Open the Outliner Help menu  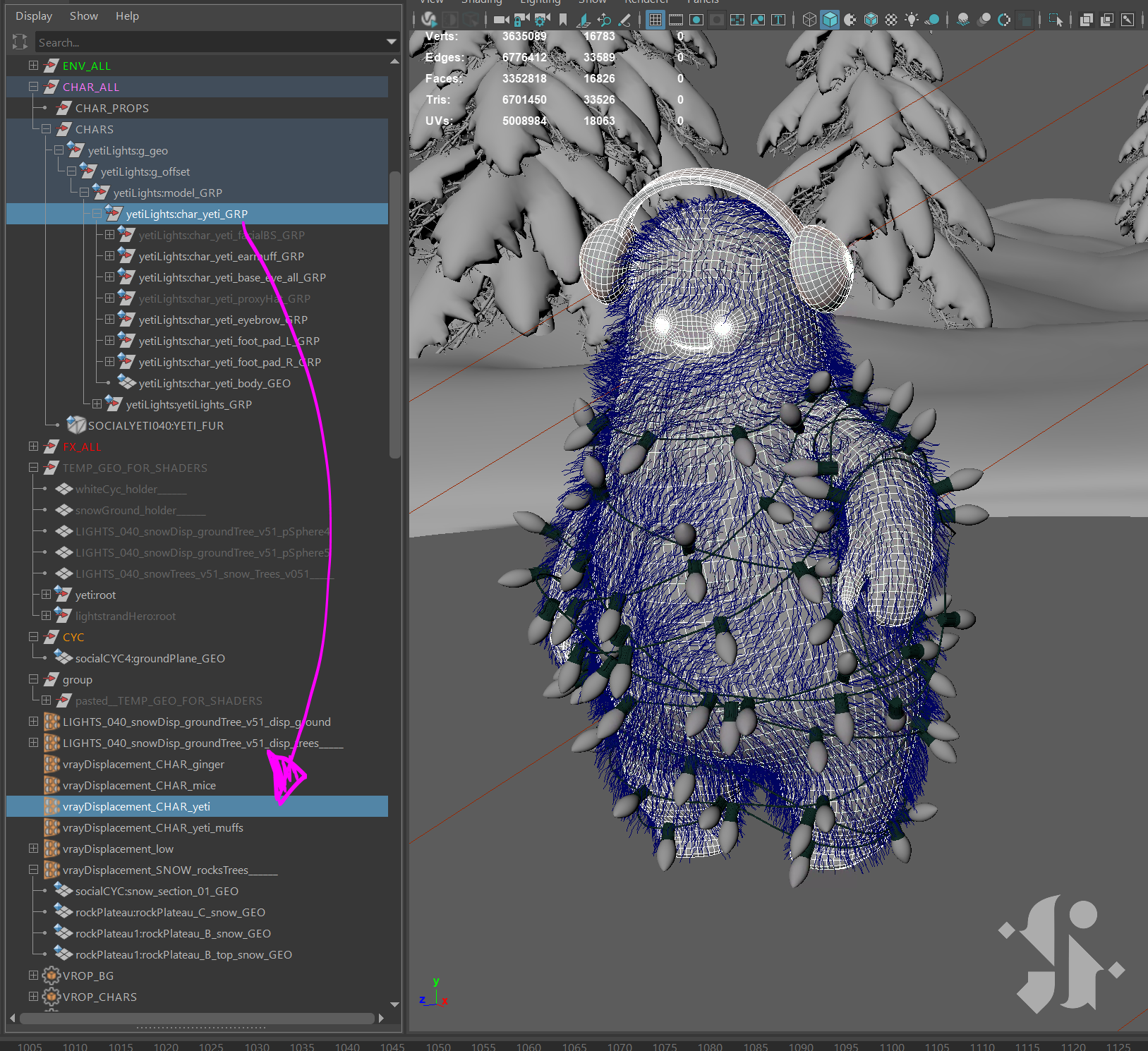pyautogui.click(x=127, y=16)
